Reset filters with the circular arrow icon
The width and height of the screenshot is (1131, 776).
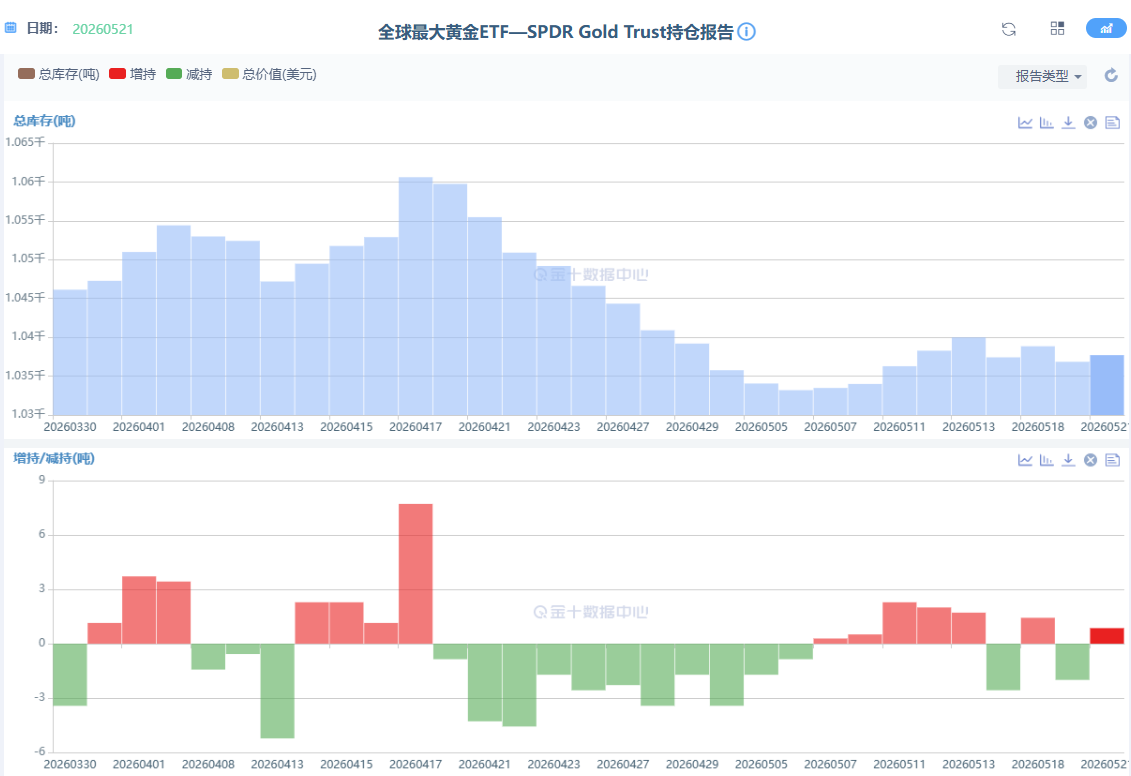click(x=1111, y=75)
